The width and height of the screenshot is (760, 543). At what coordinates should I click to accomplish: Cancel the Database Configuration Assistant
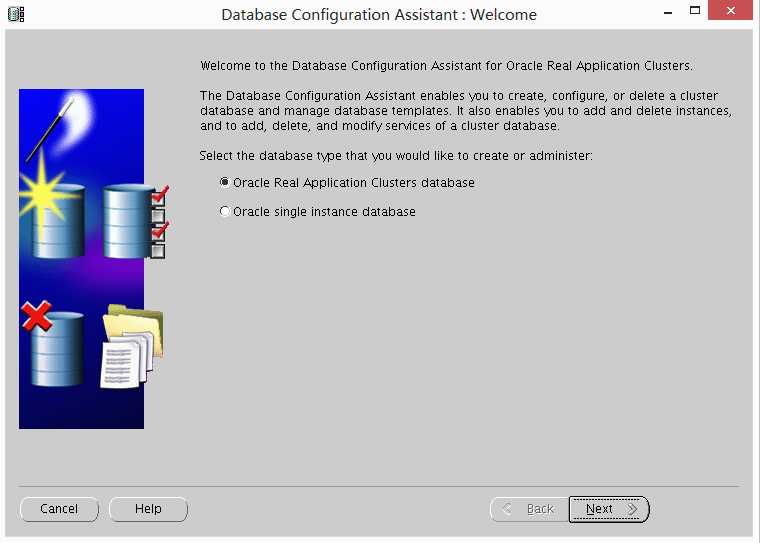coord(59,509)
